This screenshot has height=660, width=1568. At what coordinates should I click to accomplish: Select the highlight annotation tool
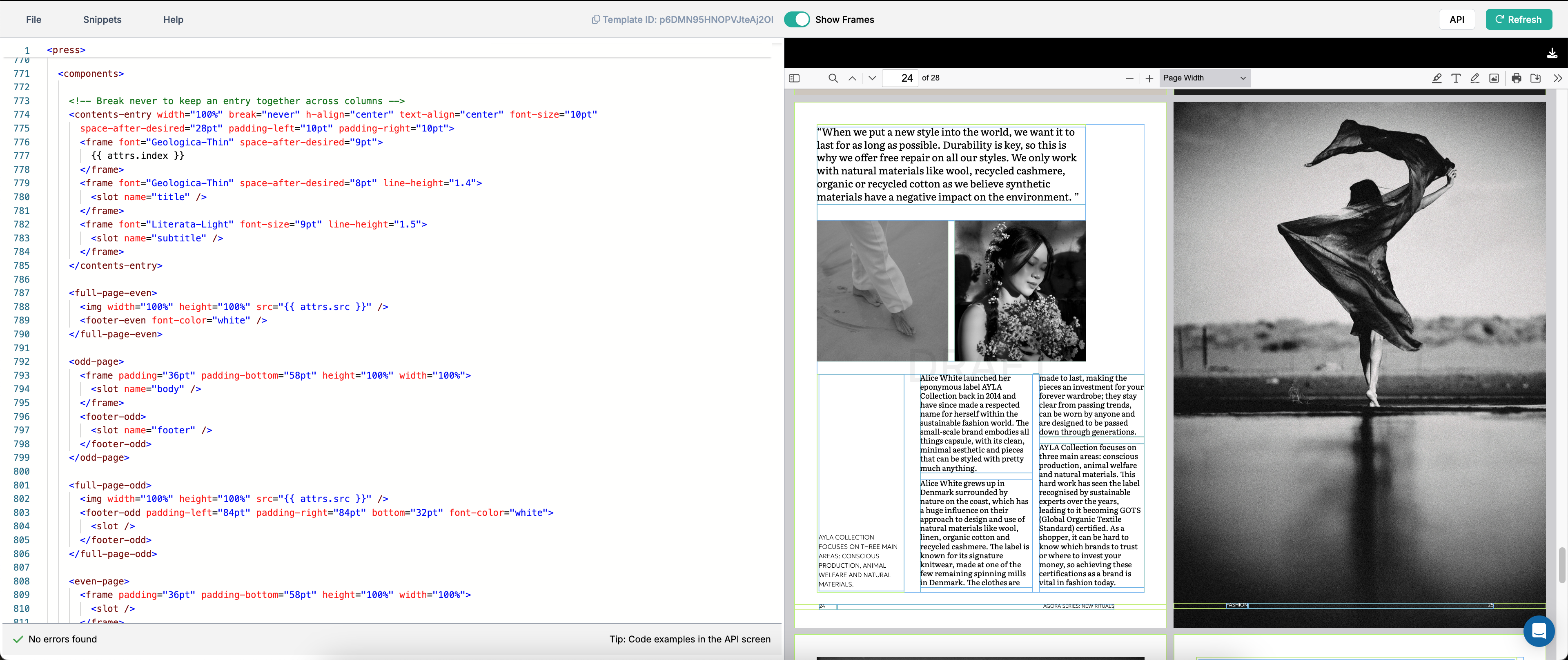[1437, 78]
